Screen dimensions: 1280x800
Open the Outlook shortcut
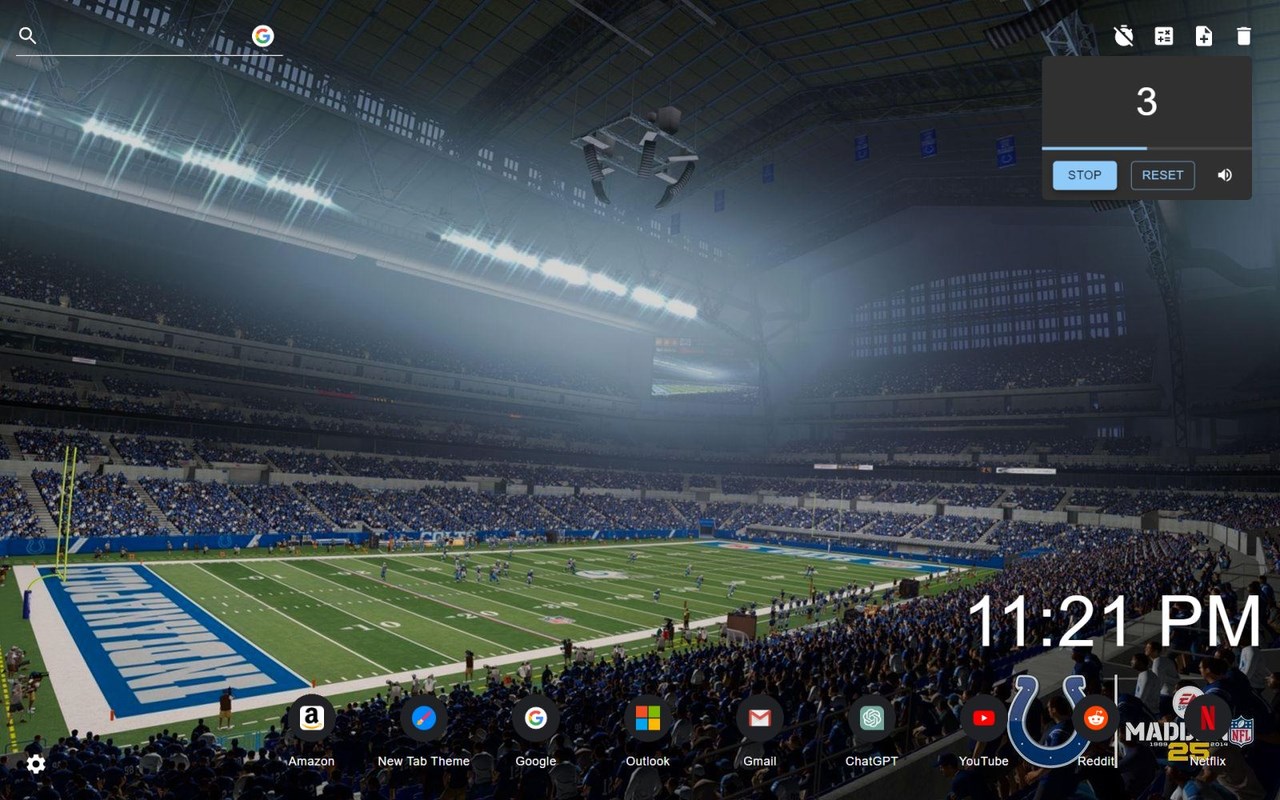pyautogui.click(x=648, y=731)
